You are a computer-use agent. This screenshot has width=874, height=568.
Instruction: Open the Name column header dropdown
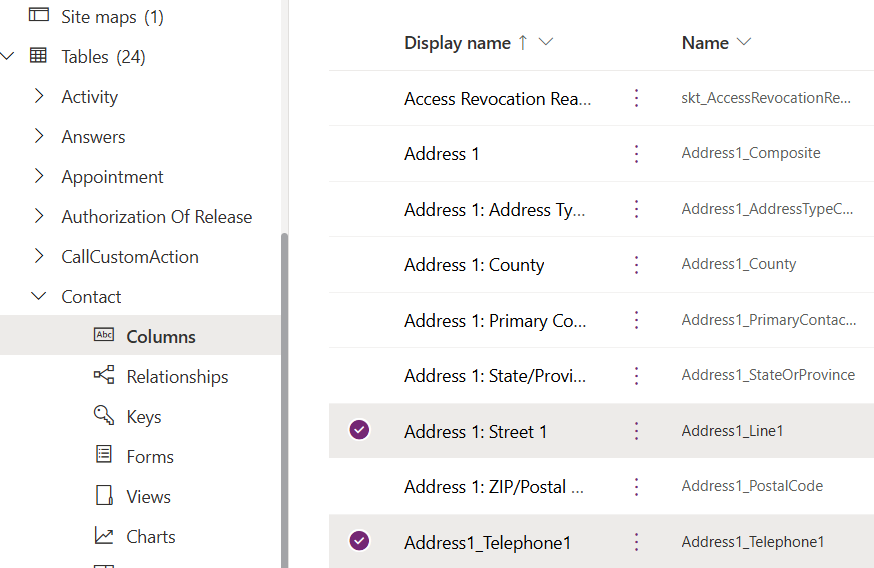(x=744, y=43)
